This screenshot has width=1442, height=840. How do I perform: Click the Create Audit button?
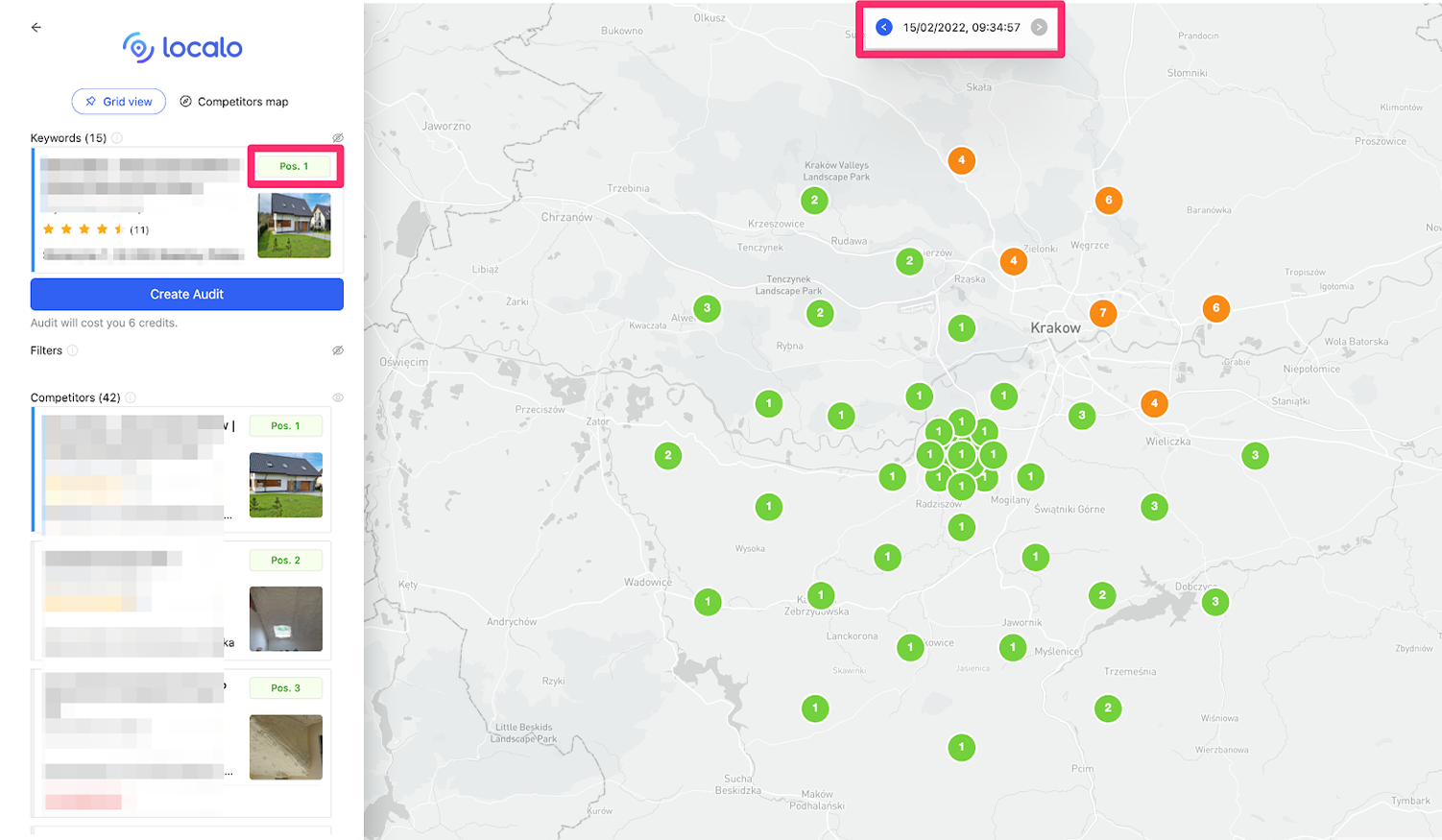click(x=186, y=295)
